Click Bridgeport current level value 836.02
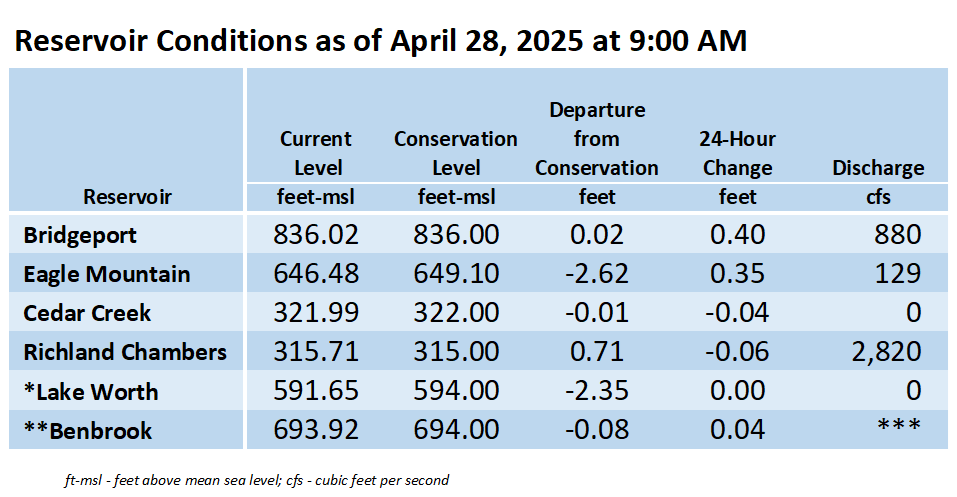This screenshot has width=957, height=497. tap(316, 234)
